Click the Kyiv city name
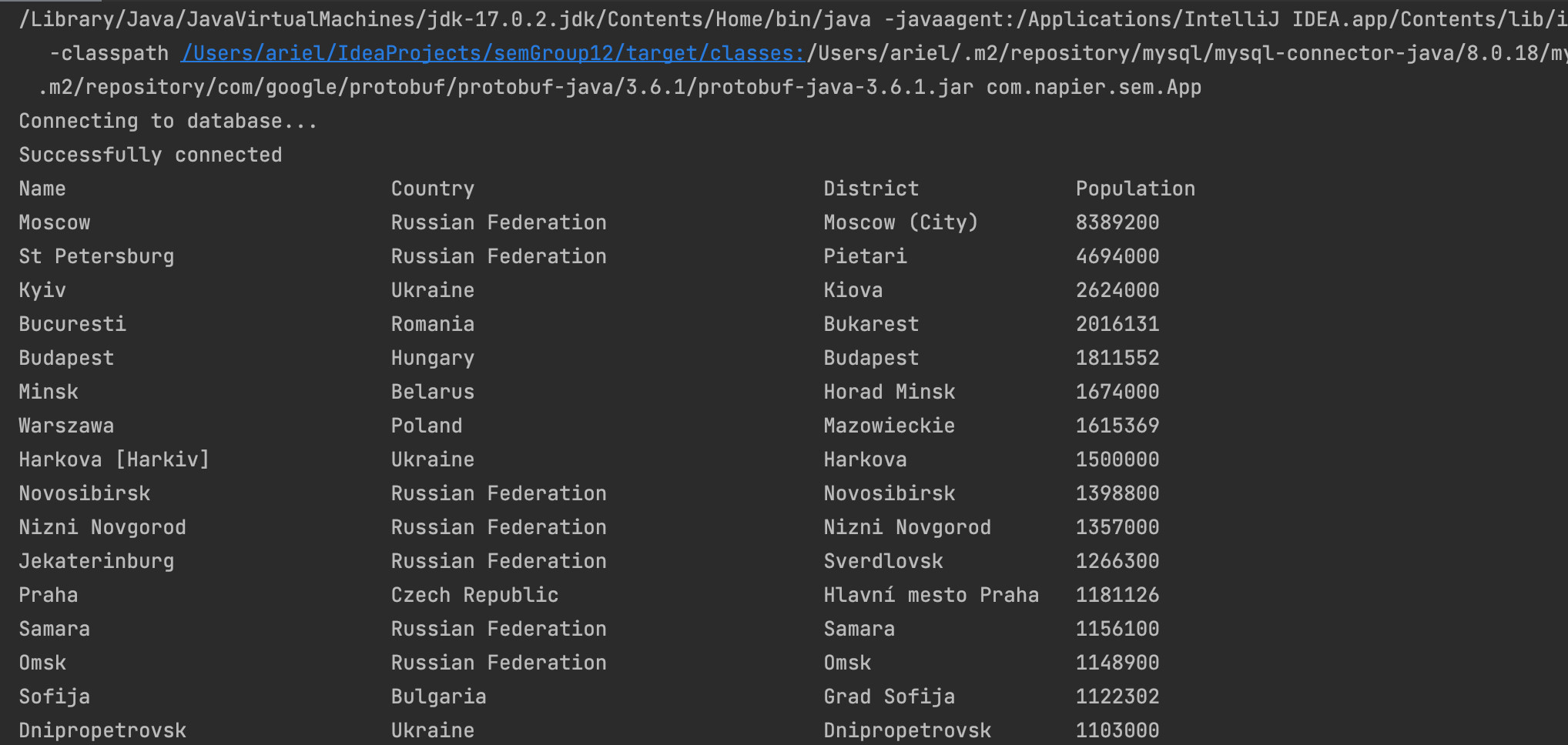This screenshot has height=745, width=1568. [x=42, y=290]
